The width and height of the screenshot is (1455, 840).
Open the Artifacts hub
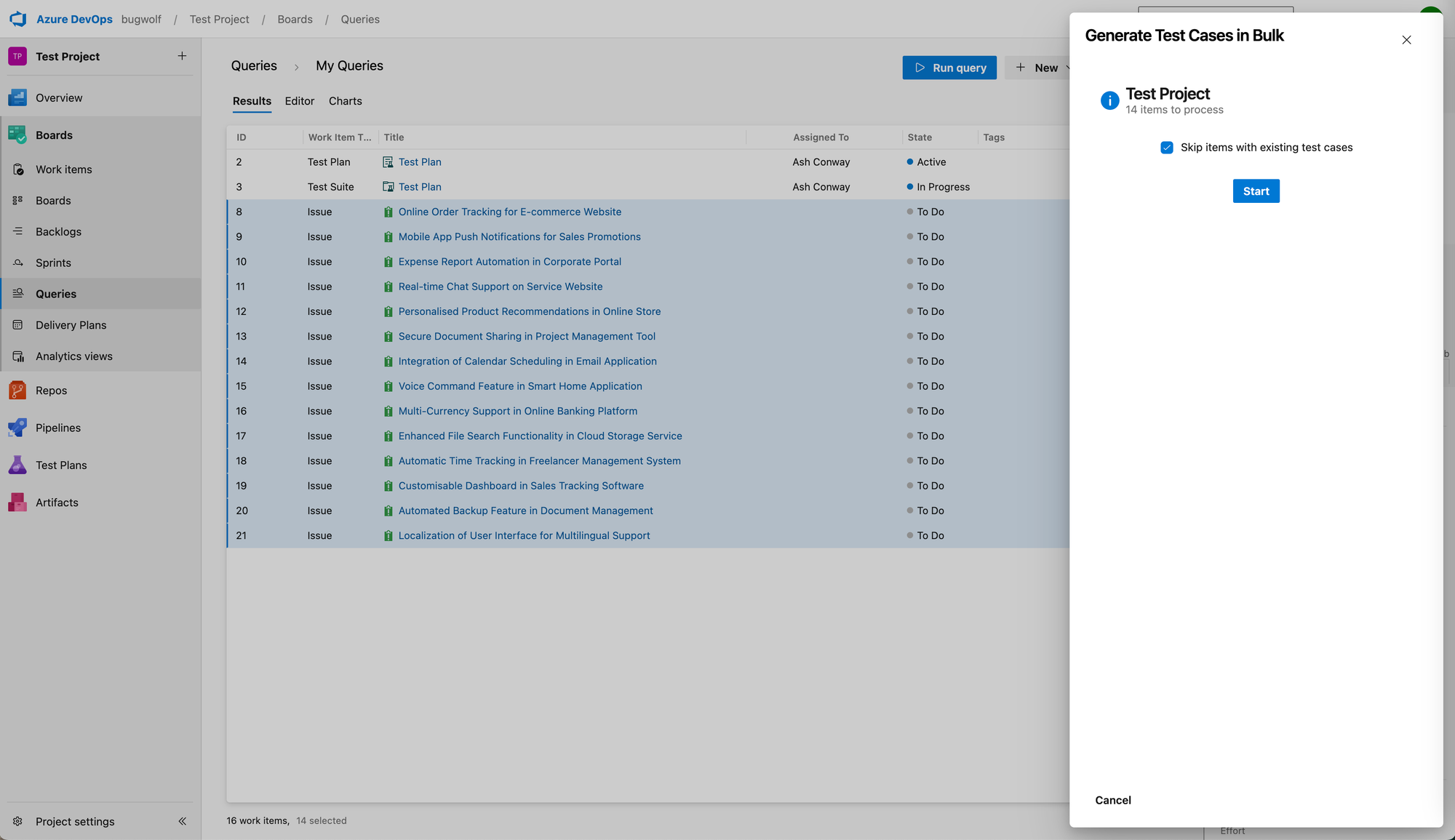click(x=56, y=503)
